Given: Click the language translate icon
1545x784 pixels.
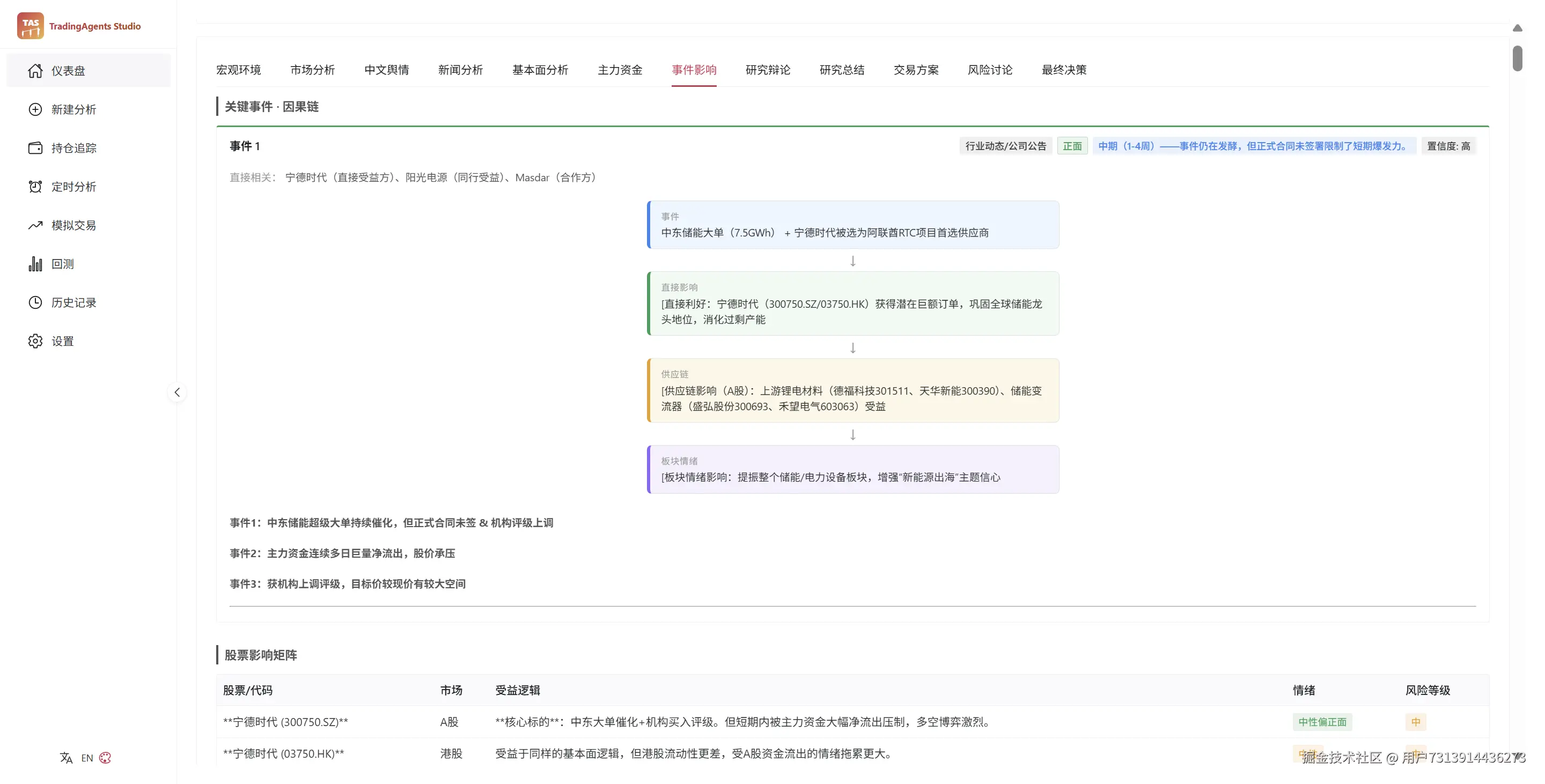Looking at the screenshot, I should 66,758.
